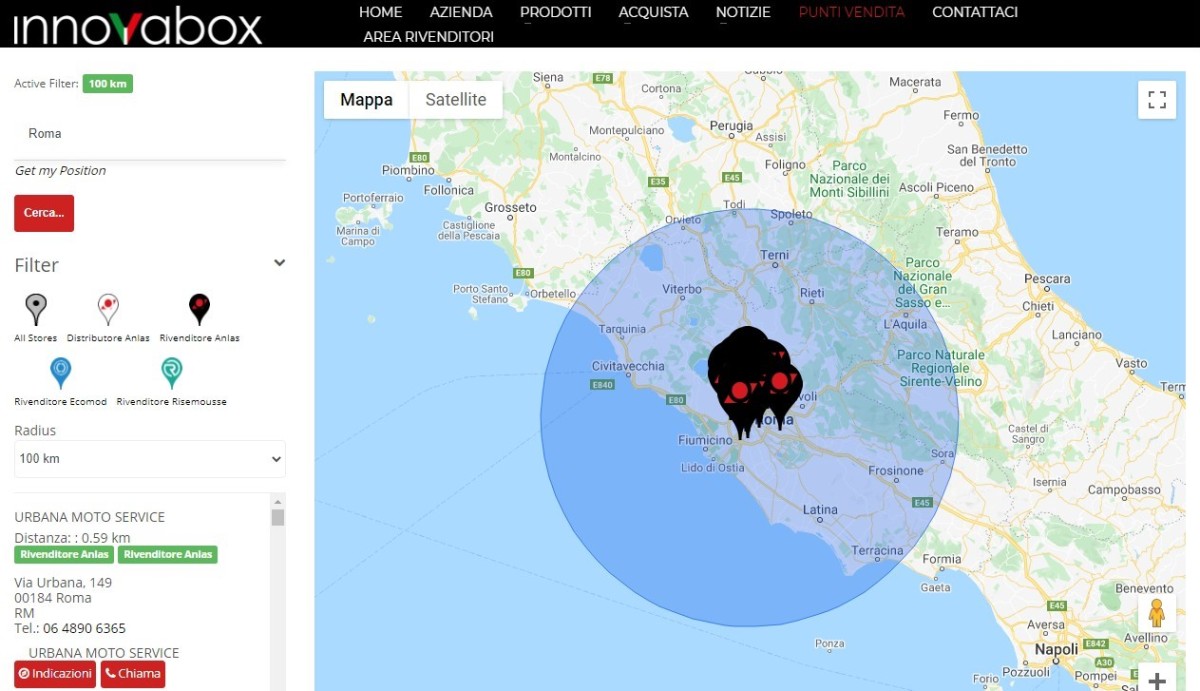Screen dimensions: 1200x691
Task: Click the Perugia label on the map
Action: pos(731,126)
